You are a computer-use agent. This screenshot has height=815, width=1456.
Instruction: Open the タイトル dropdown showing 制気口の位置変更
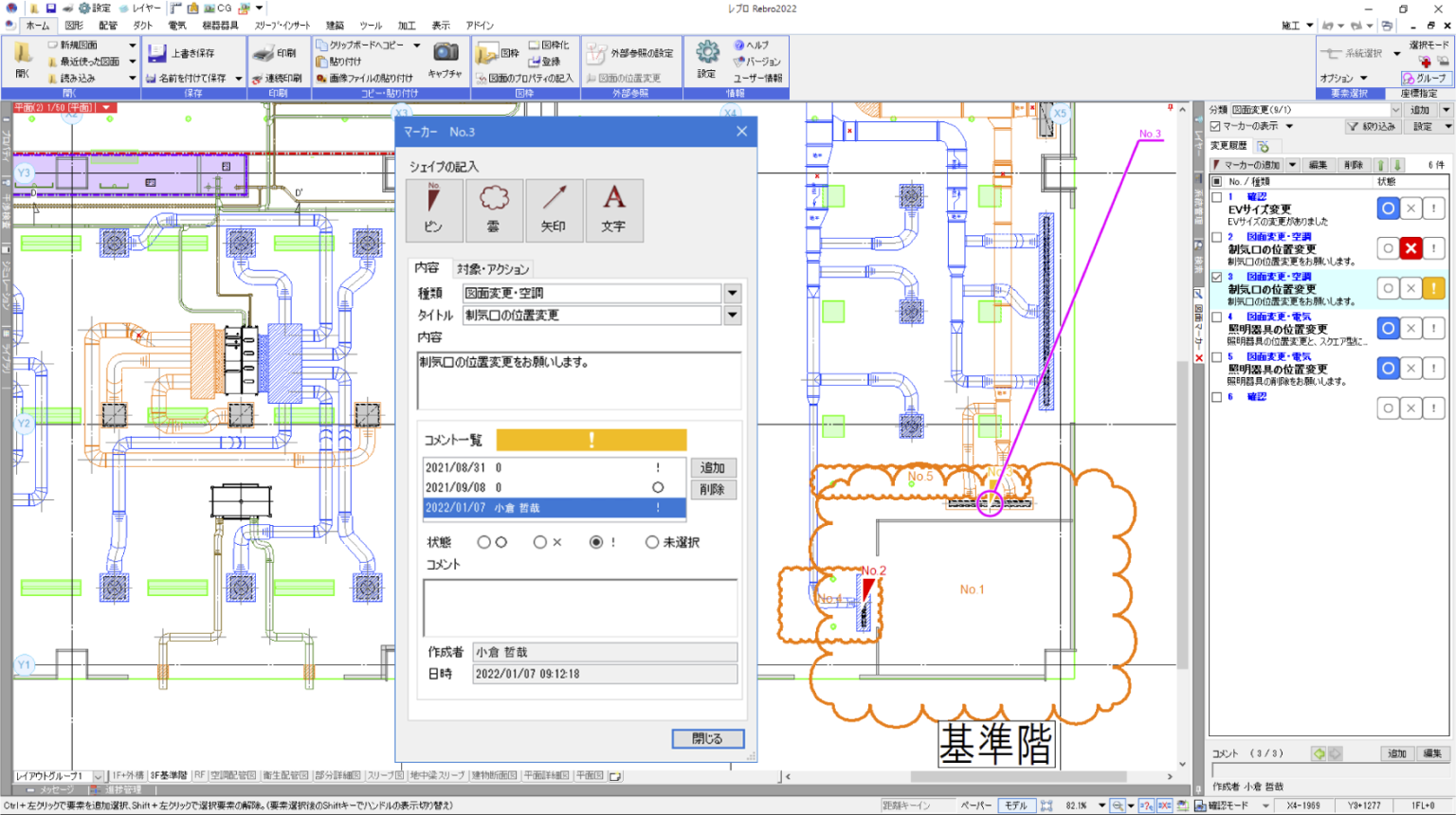point(732,314)
